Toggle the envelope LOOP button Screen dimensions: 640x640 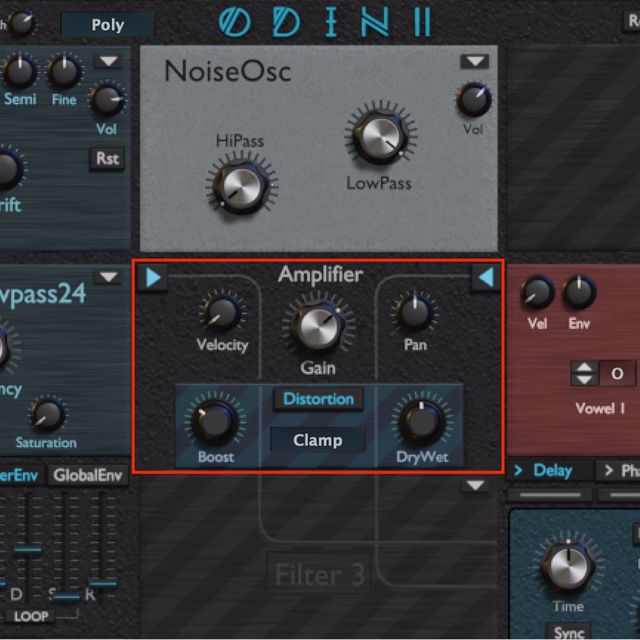[30, 616]
